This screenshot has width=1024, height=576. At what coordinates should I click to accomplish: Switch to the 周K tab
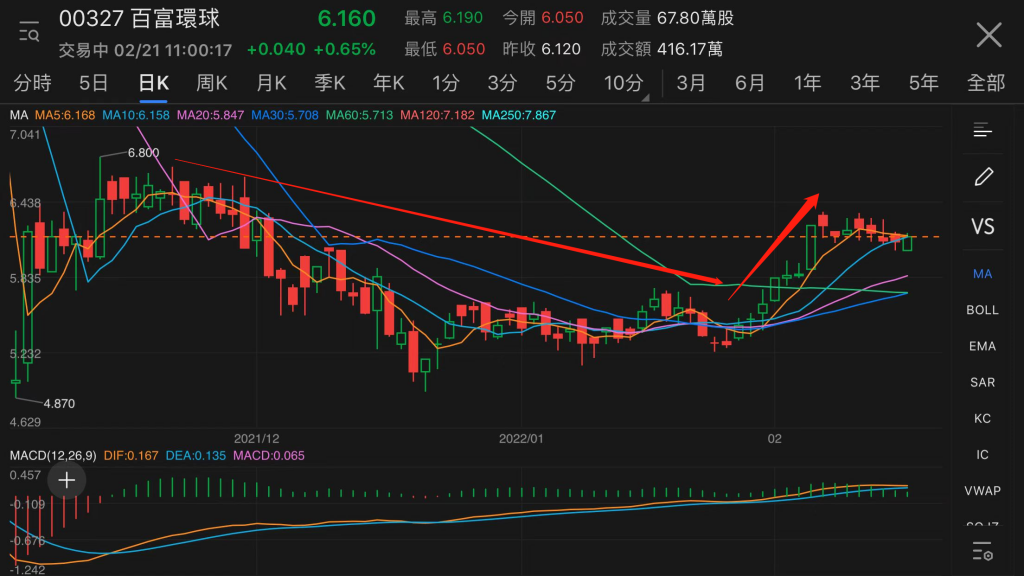click(212, 83)
